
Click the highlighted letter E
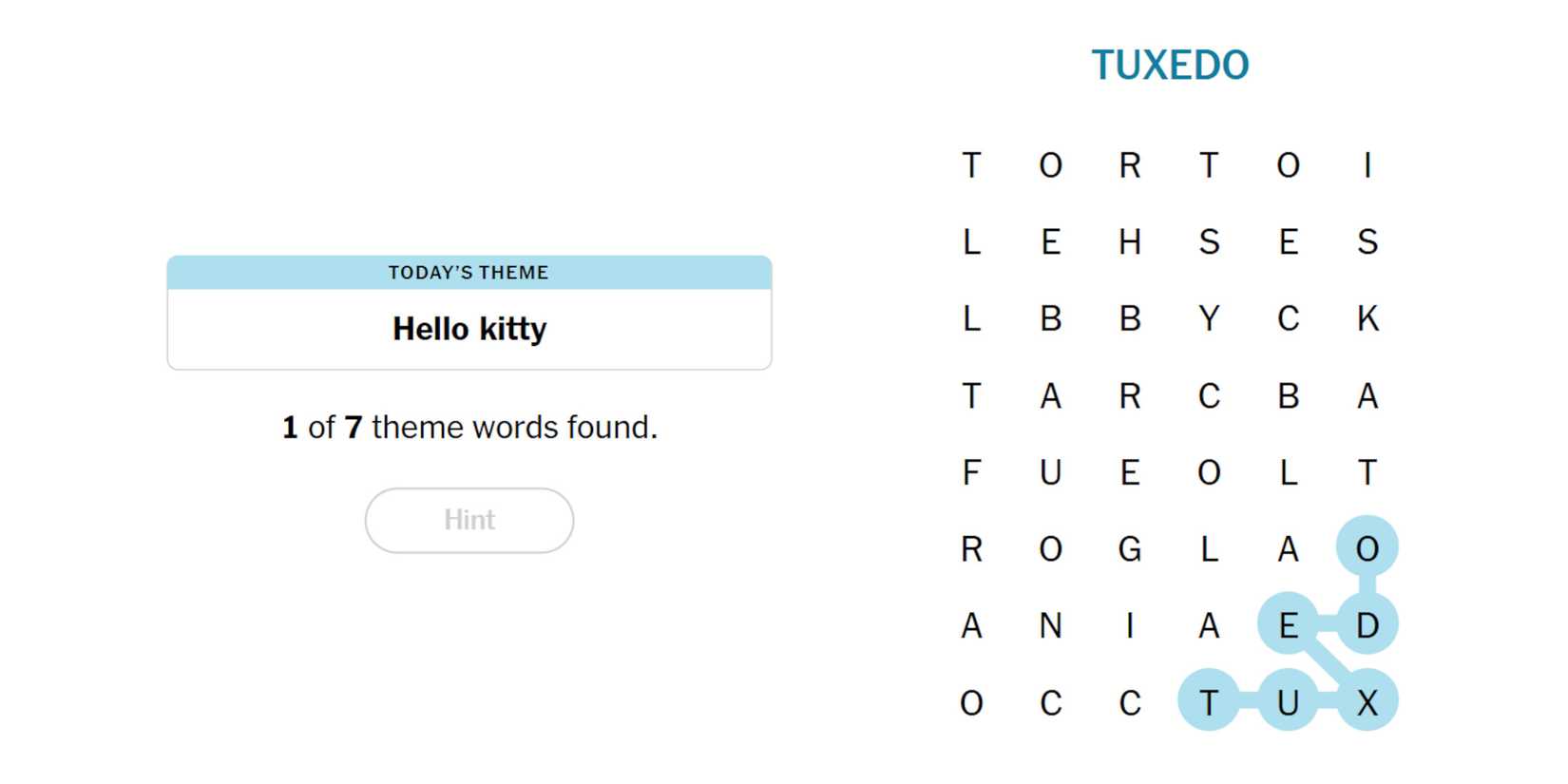pyautogui.click(x=1288, y=626)
